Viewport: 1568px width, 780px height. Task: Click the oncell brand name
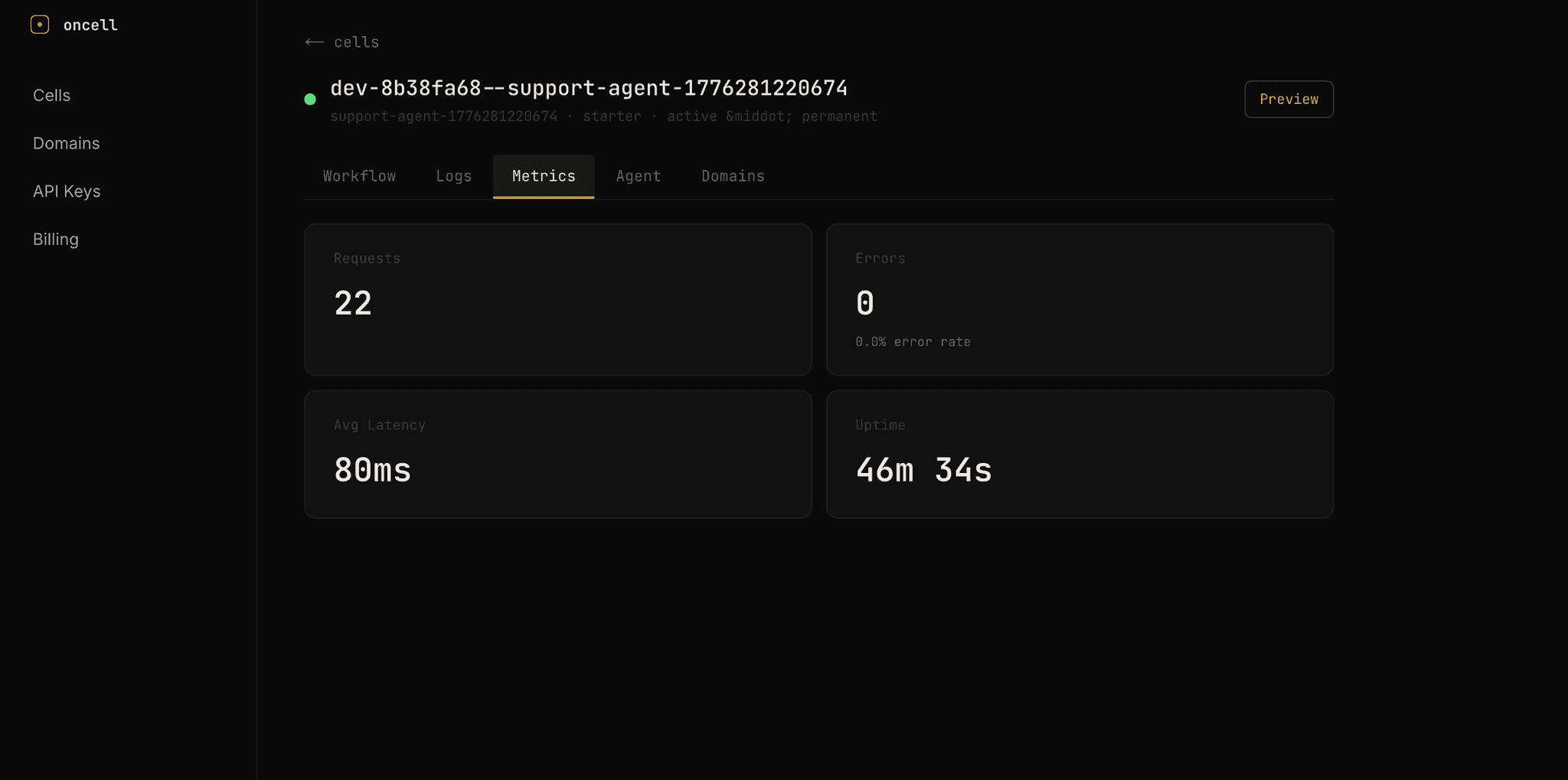click(90, 25)
